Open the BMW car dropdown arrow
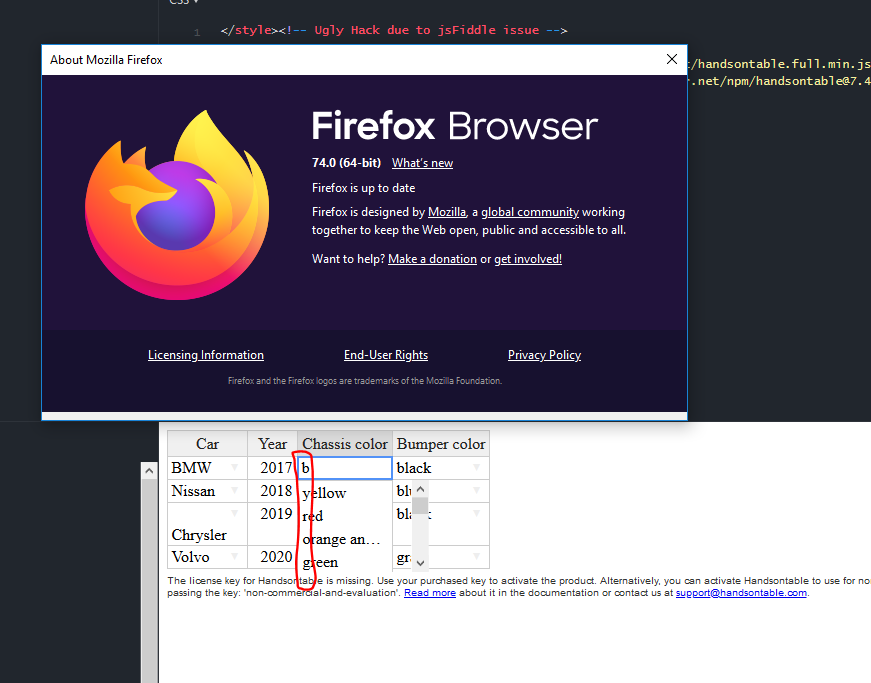Screen dimensions: 871x683 (235, 468)
